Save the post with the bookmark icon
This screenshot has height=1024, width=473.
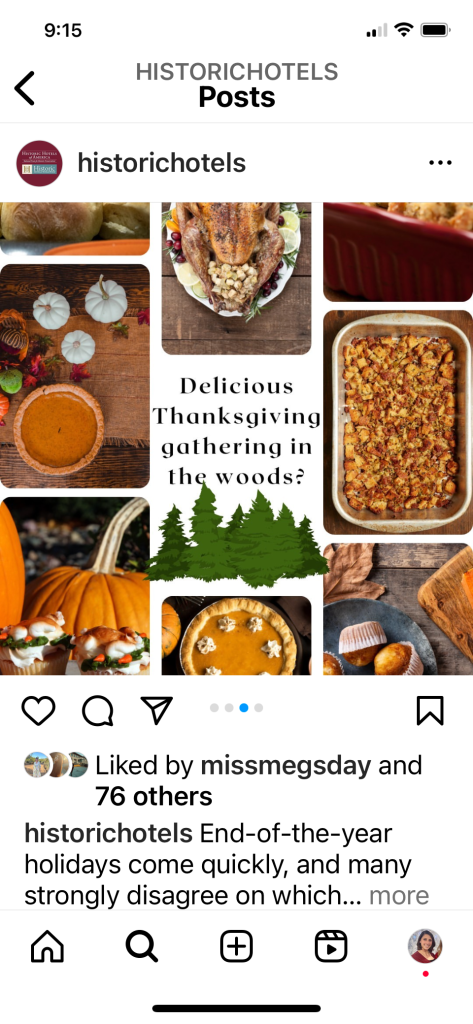430,711
